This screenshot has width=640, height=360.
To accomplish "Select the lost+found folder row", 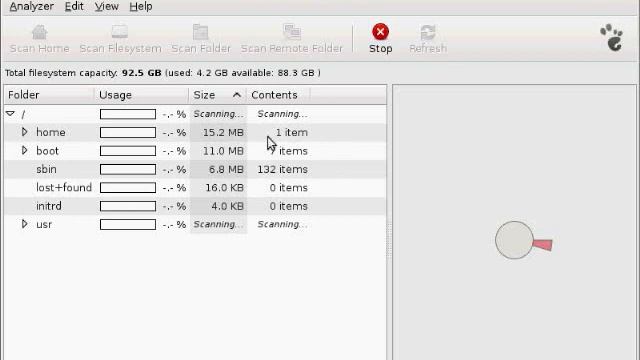I will coord(195,188).
